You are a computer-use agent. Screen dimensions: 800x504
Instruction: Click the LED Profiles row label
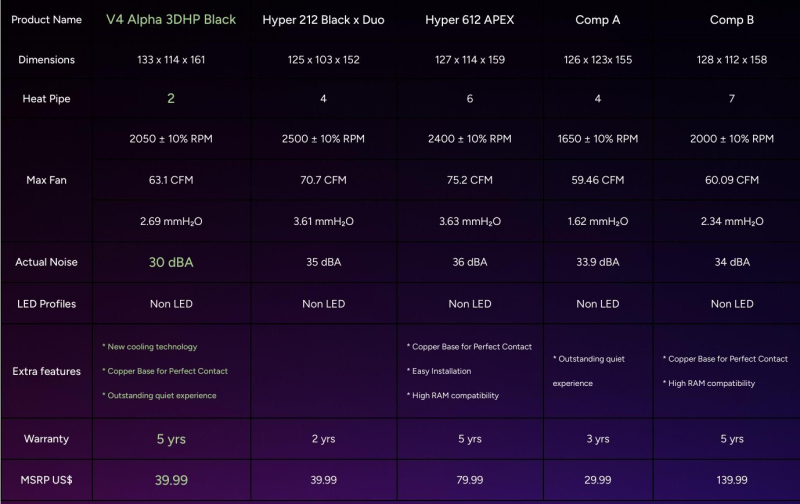click(46, 304)
